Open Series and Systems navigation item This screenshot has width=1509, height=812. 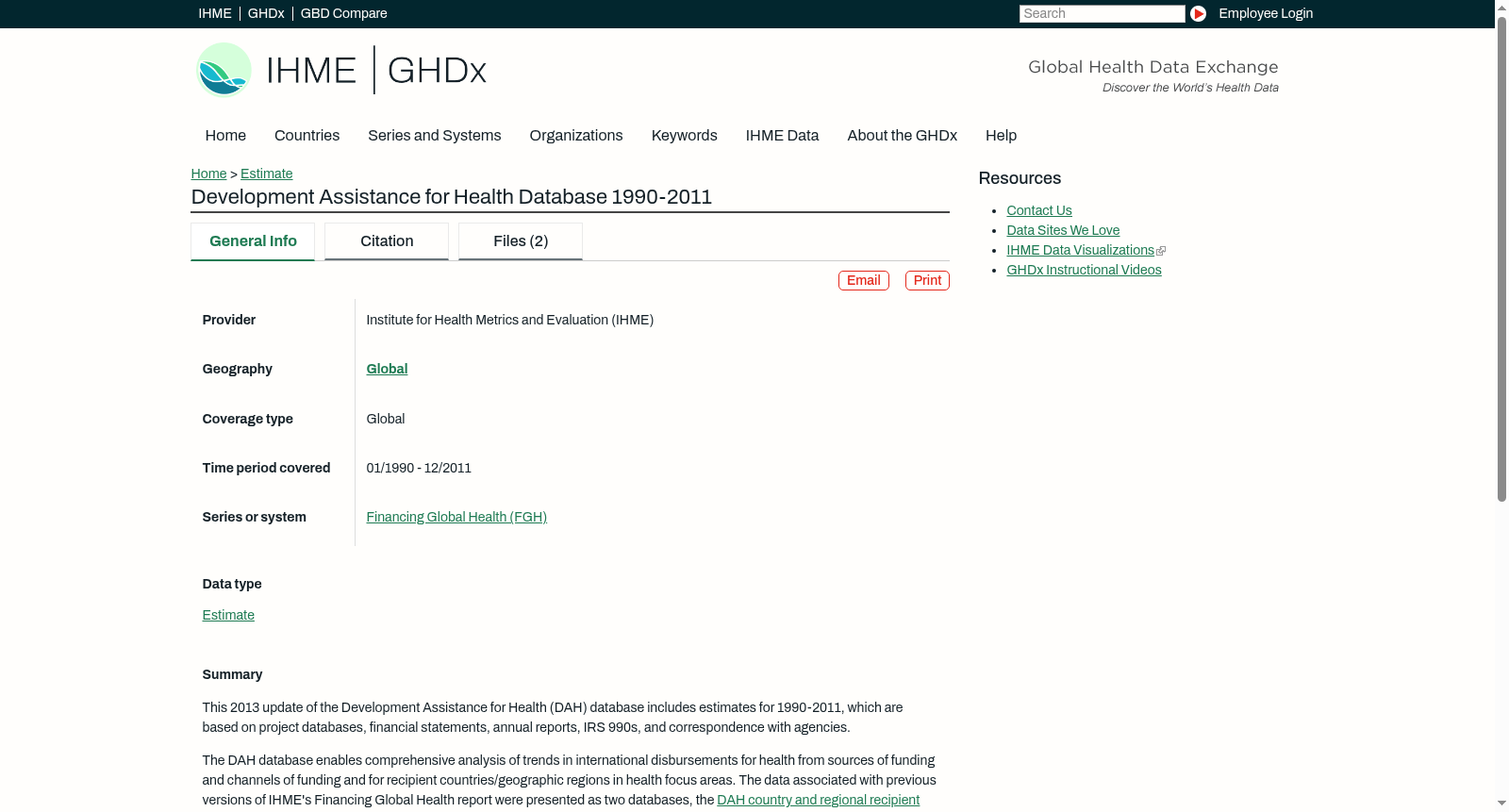point(435,136)
